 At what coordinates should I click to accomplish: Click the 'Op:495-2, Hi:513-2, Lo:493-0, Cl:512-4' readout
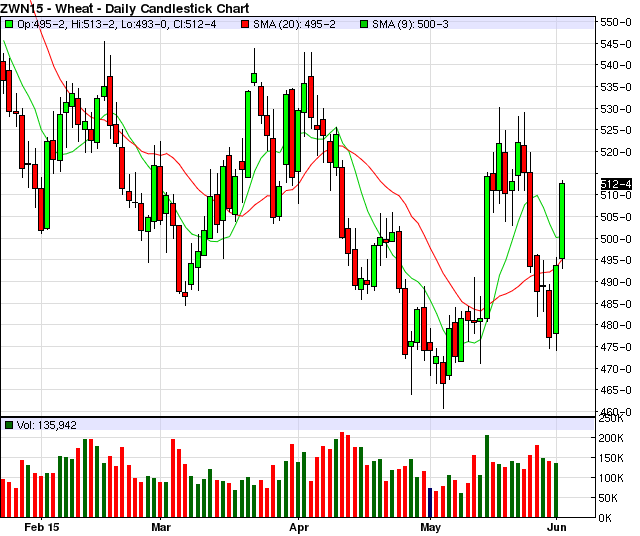click(116, 24)
